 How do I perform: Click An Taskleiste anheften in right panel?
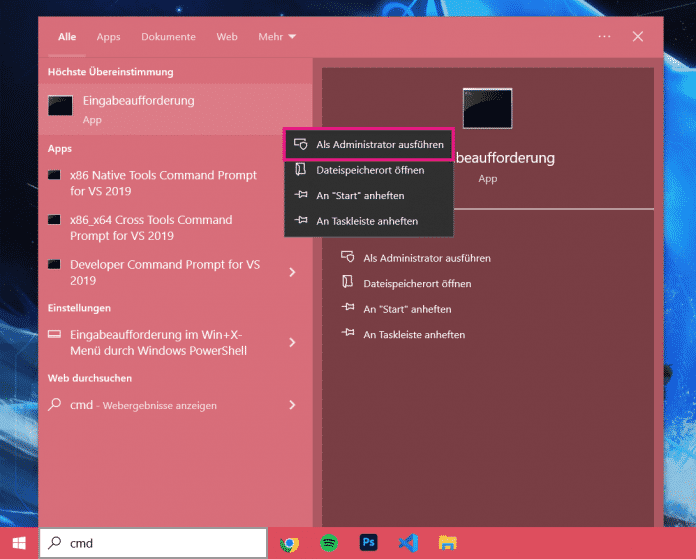414,335
